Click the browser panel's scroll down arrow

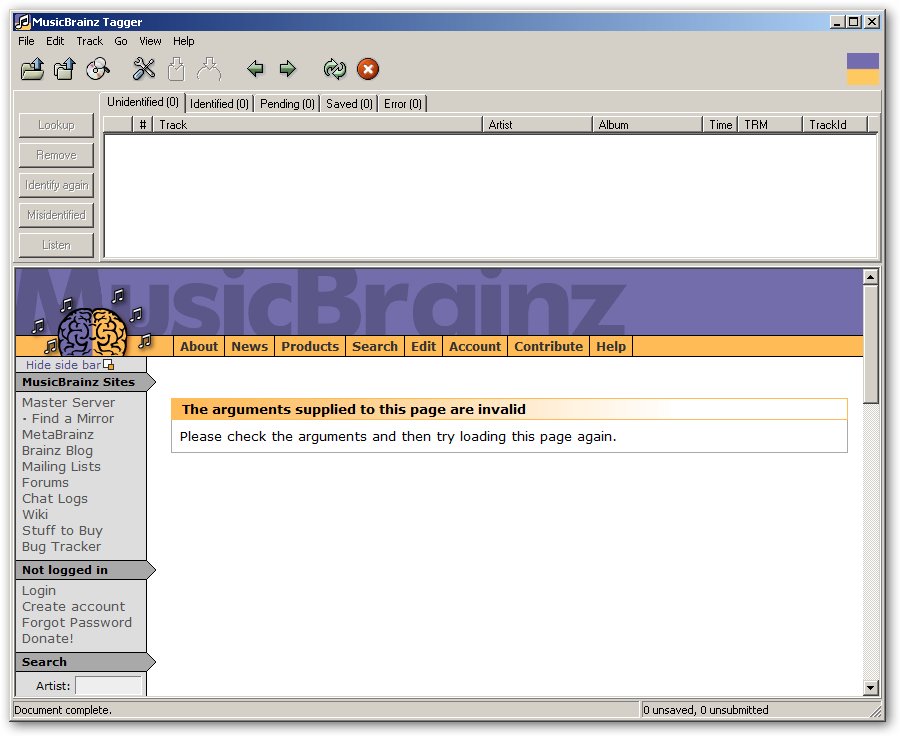click(870, 687)
